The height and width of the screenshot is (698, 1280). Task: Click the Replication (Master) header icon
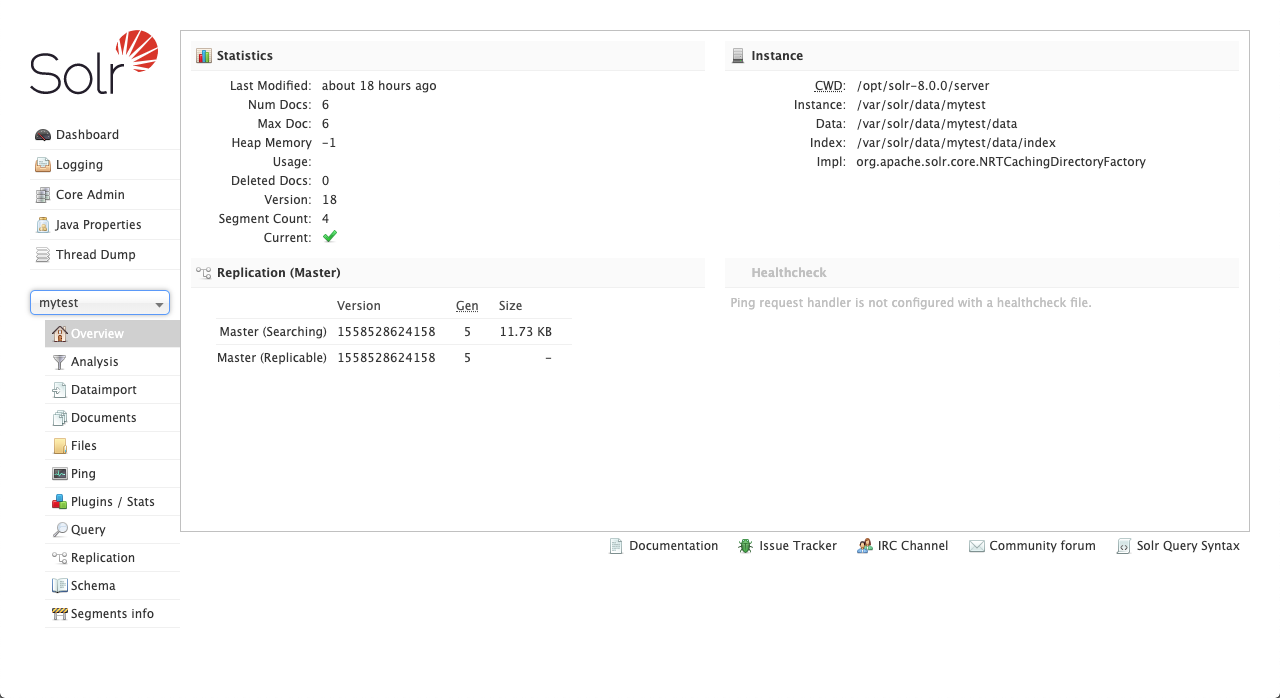pos(202,272)
